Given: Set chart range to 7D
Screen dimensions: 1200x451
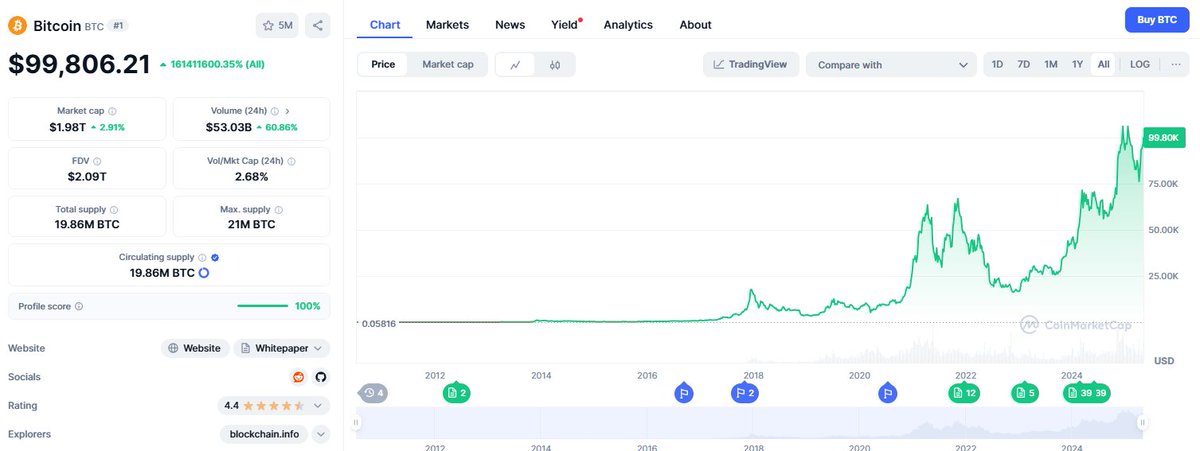Looking at the screenshot, I should coord(1024,64).
